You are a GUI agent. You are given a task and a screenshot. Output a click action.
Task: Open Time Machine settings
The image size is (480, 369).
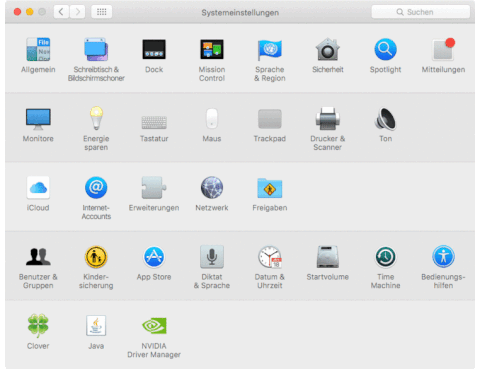click(385, 257)
